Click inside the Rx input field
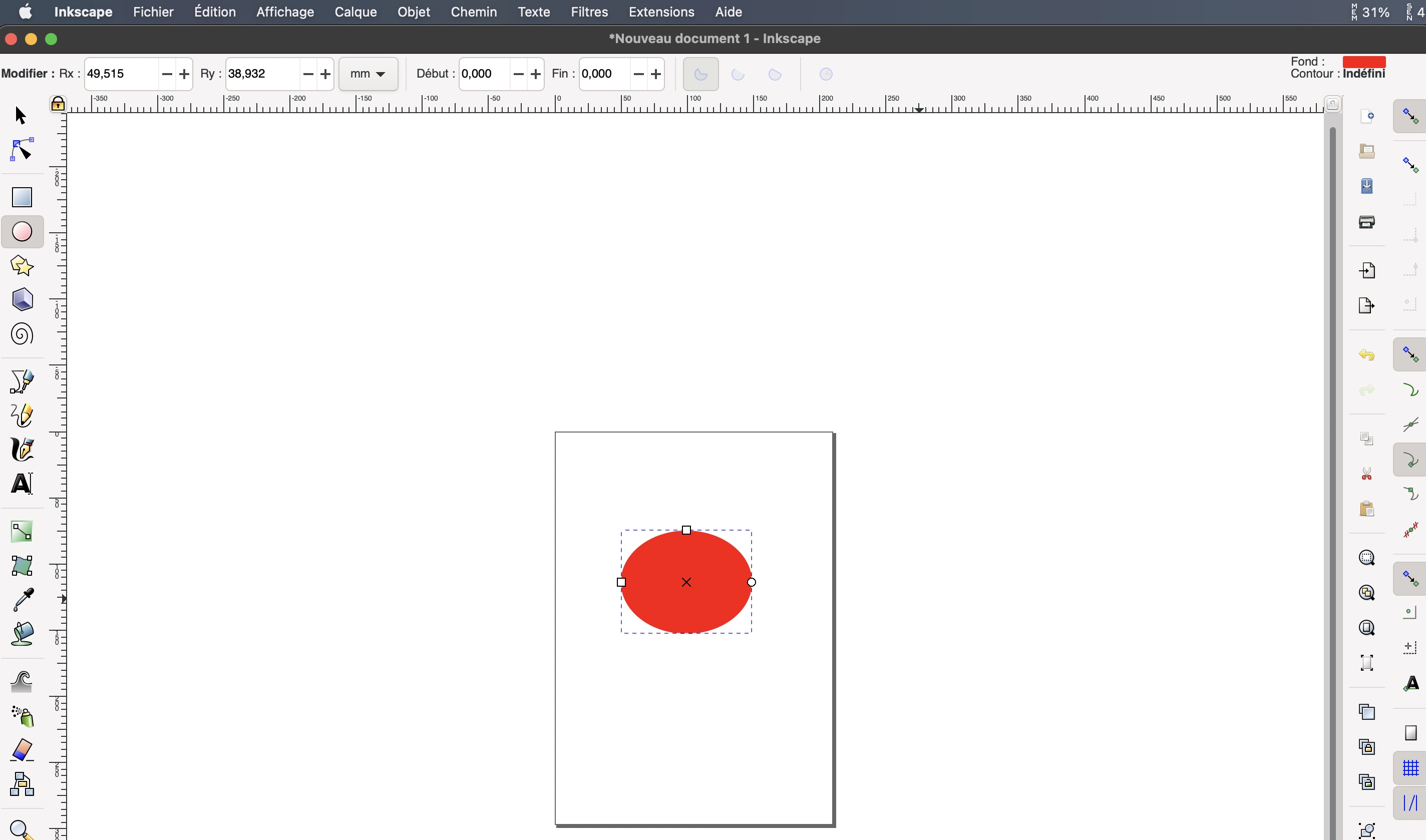The image size is (1426, 840). (121, 74)
